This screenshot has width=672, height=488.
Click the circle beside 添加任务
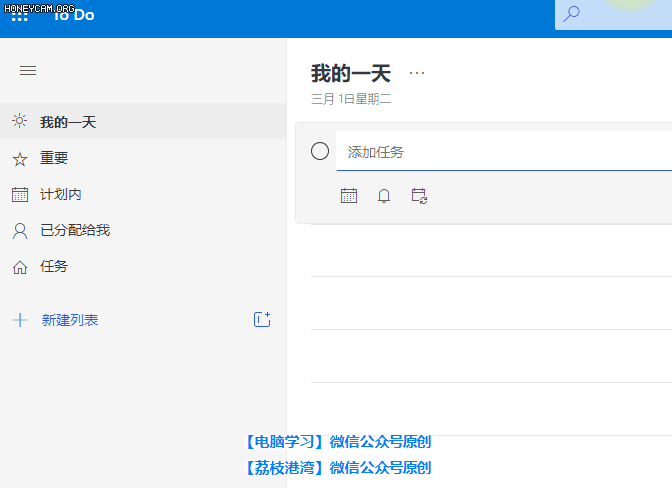click(x=320, y=151)
